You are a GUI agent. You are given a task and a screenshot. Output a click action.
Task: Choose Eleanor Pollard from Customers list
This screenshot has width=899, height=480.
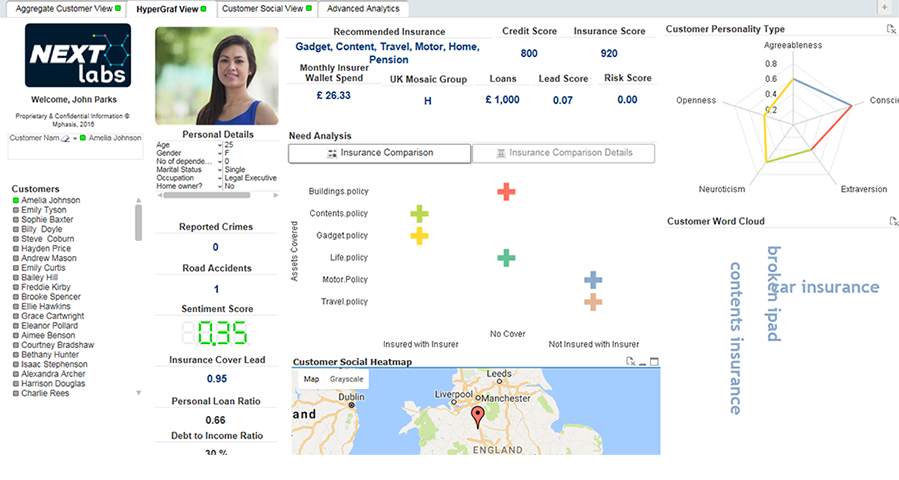point(49,326)
